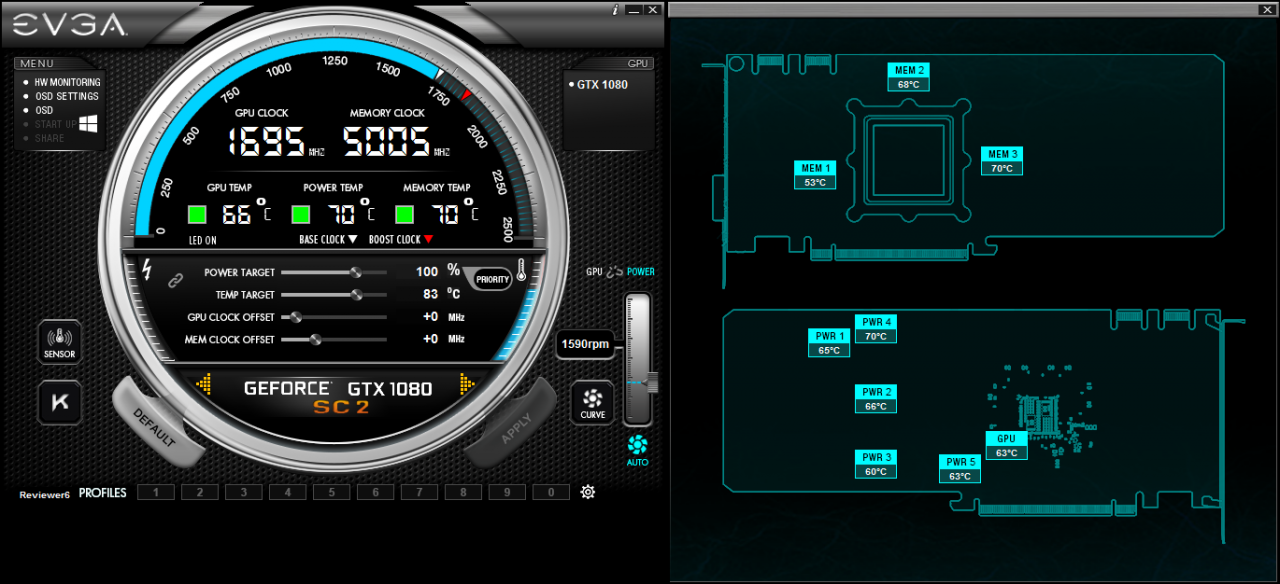Select profile slot 9
Image resolution: width=1280 pixels, height=584 pixels.
point(508,492)
